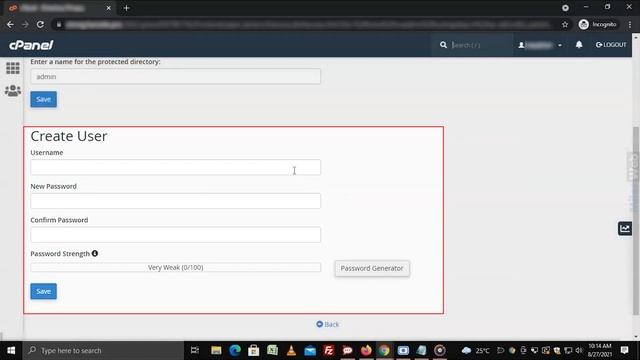The width and height of the screenshot is (640, 360).
Task: Click Save under the protected directory name
Action: 44,99
